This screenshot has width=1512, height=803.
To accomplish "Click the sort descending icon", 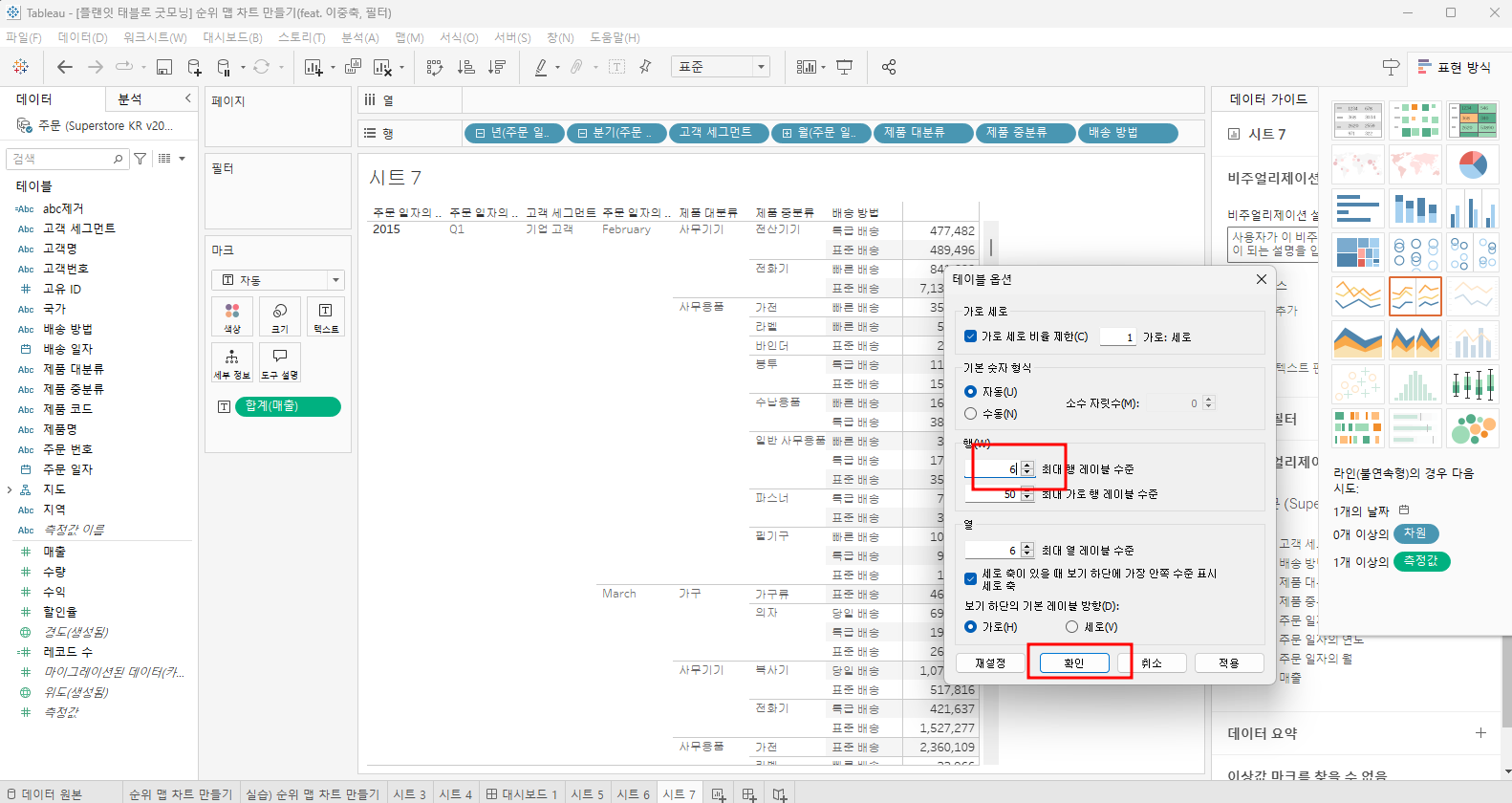I will click(497, 67).
